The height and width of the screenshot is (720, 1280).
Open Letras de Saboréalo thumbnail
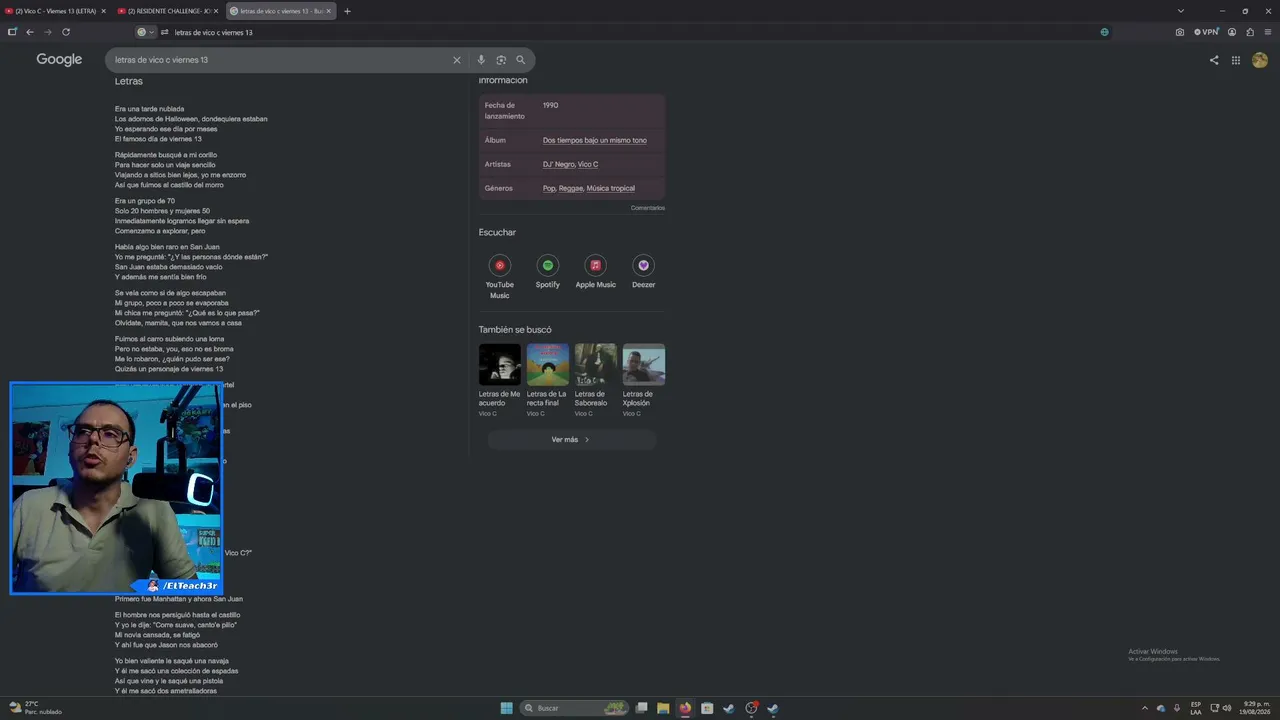596,365
